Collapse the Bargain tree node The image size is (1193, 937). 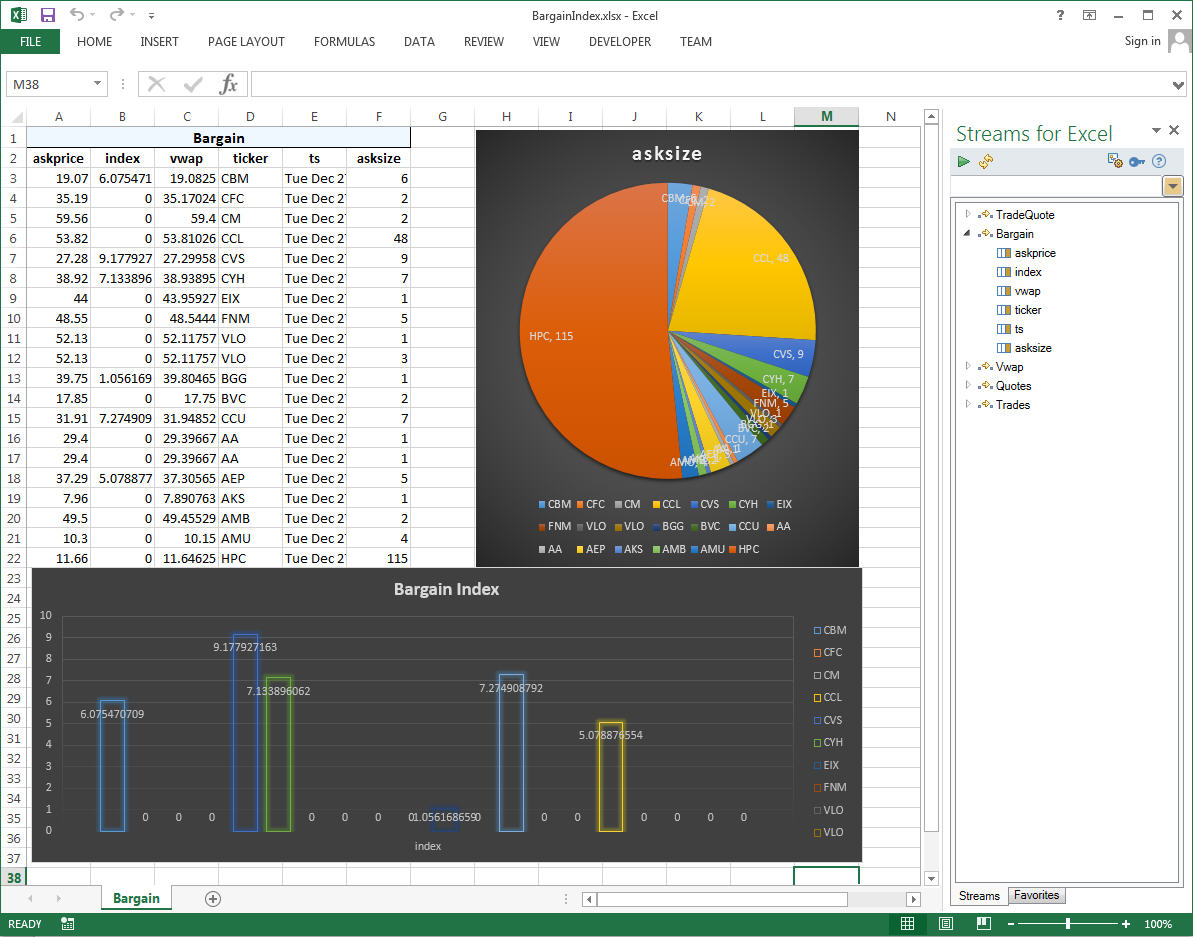(966, 233)
